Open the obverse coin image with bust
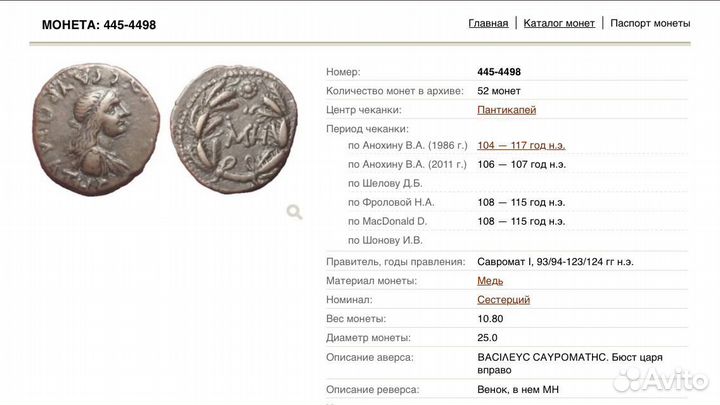720x405 pixels. point(96,129)
